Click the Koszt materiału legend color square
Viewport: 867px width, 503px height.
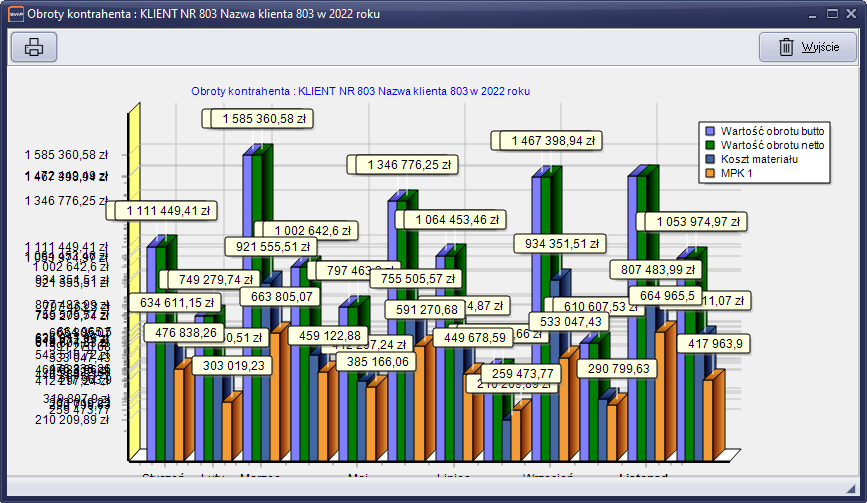tap(711, 159)
